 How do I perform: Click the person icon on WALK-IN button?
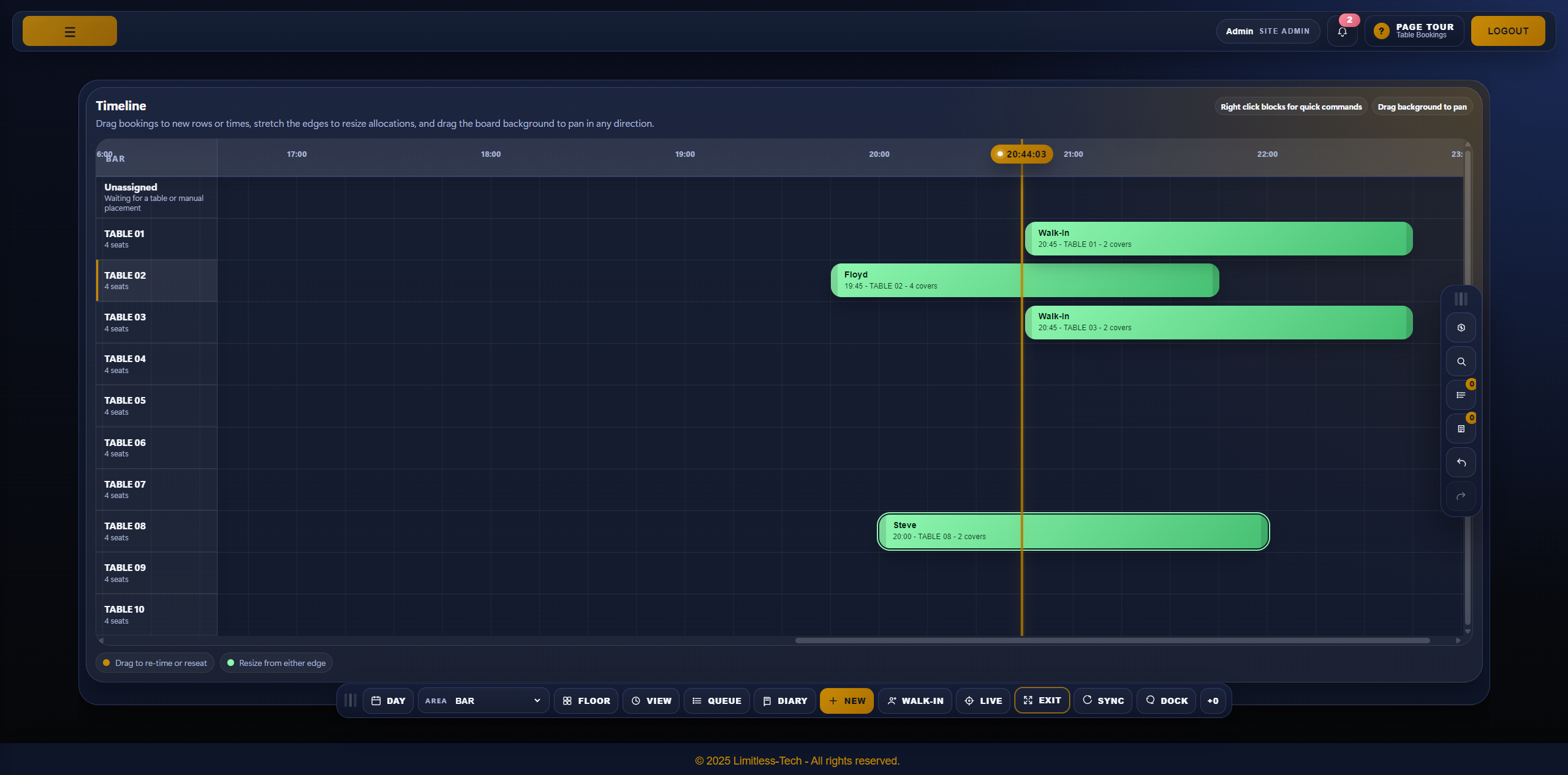[892, 701]
